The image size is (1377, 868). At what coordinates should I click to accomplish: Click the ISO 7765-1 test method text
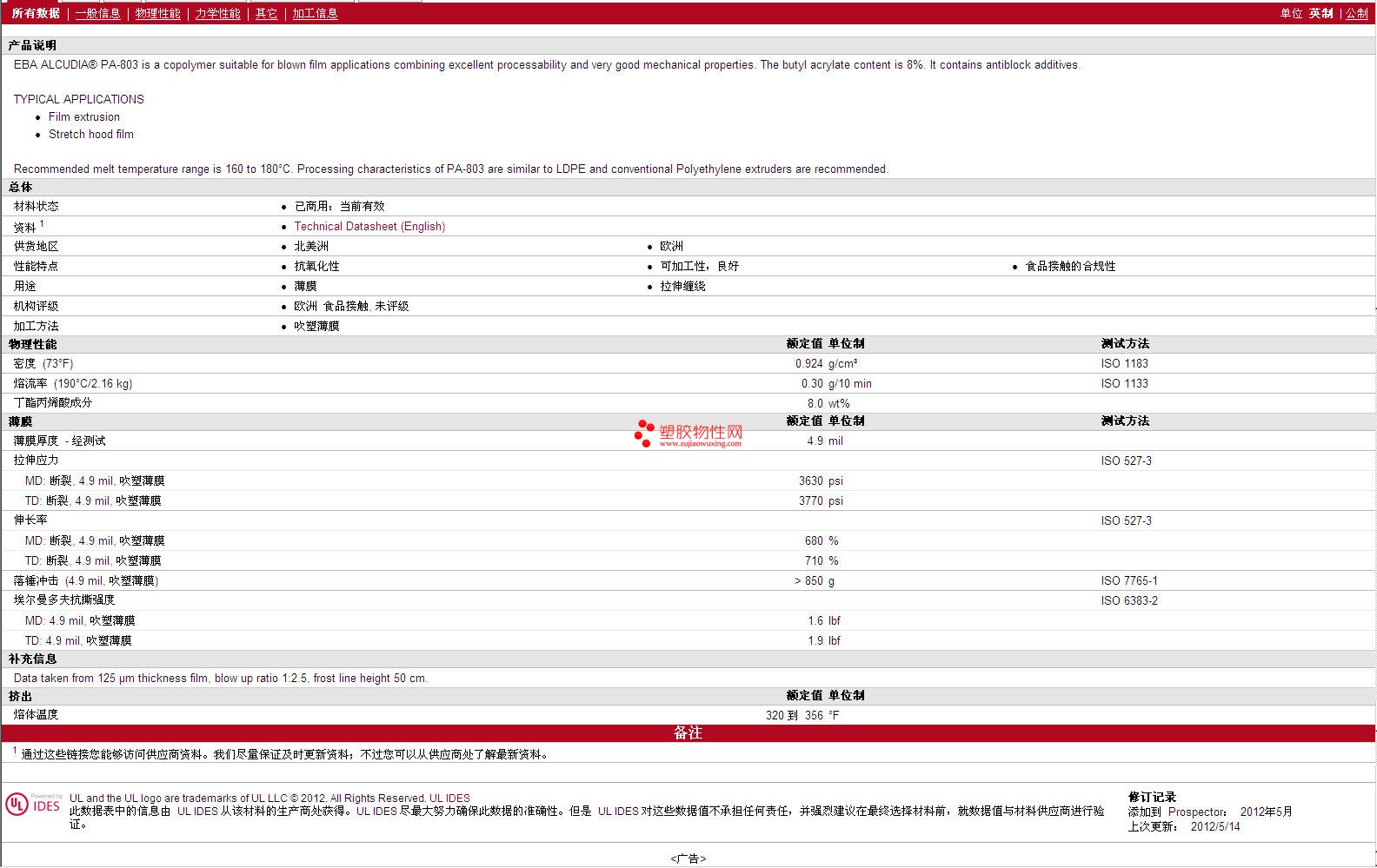point(1128,581)
